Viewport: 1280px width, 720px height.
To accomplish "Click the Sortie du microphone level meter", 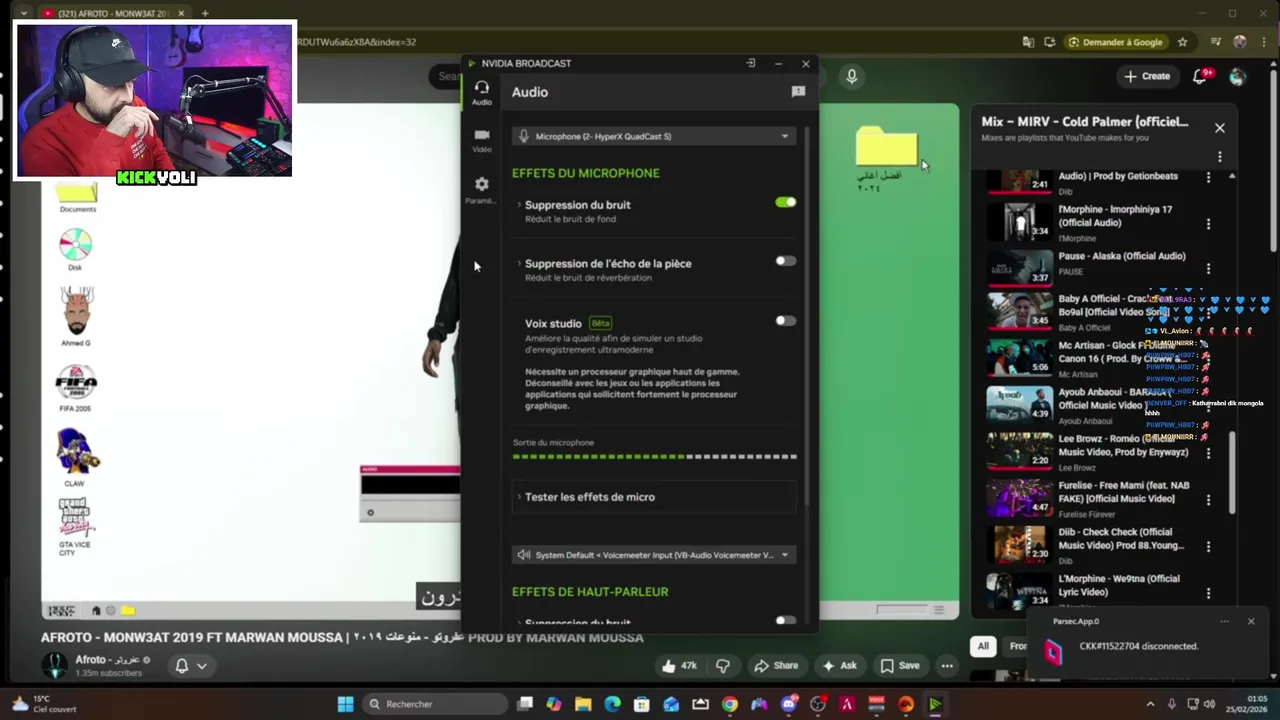I will (x=655, y=456).
